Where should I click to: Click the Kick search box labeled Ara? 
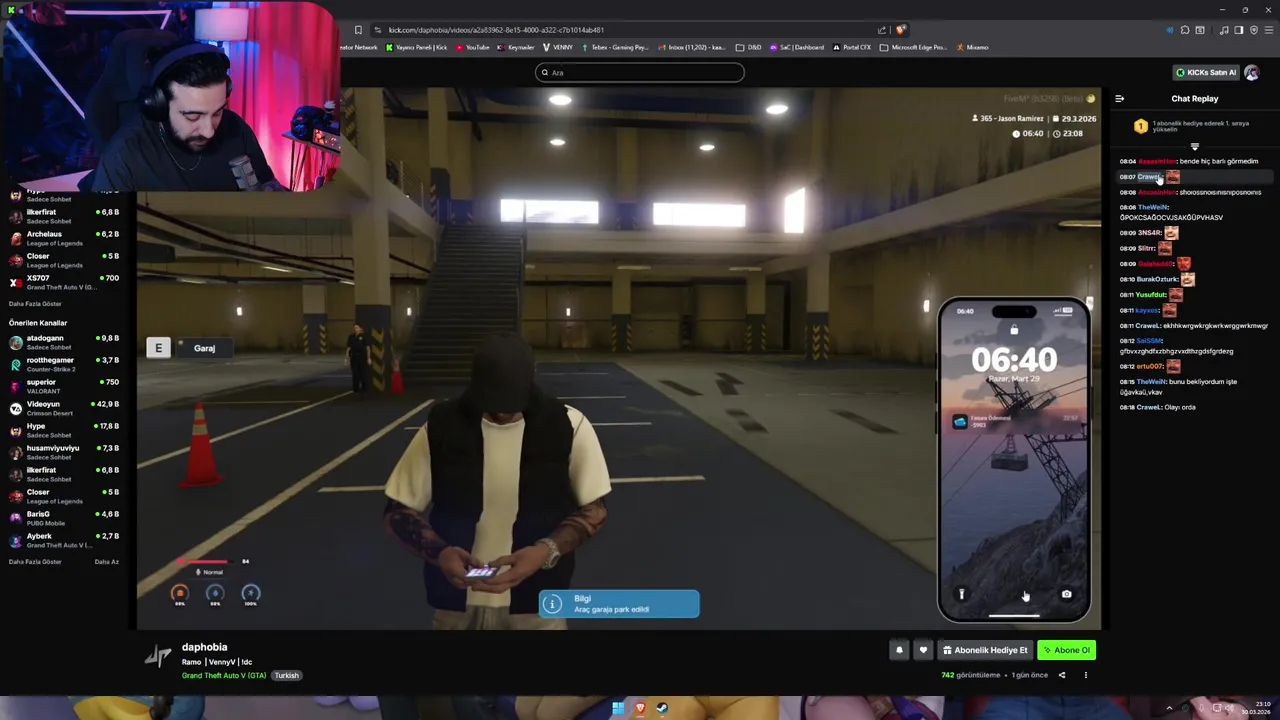point(640,72)
